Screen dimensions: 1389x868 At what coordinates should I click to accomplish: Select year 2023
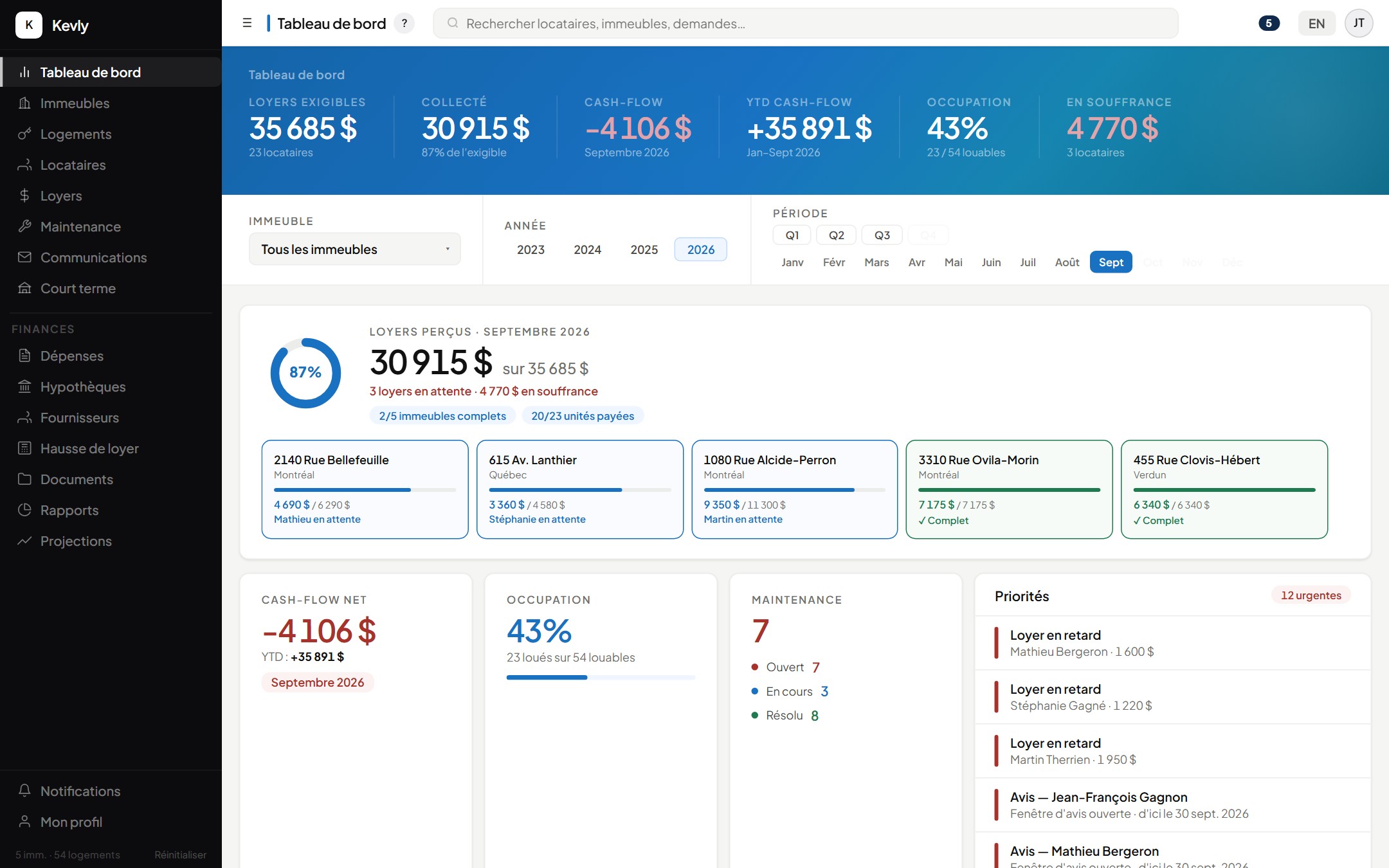(x=531, y=249)
